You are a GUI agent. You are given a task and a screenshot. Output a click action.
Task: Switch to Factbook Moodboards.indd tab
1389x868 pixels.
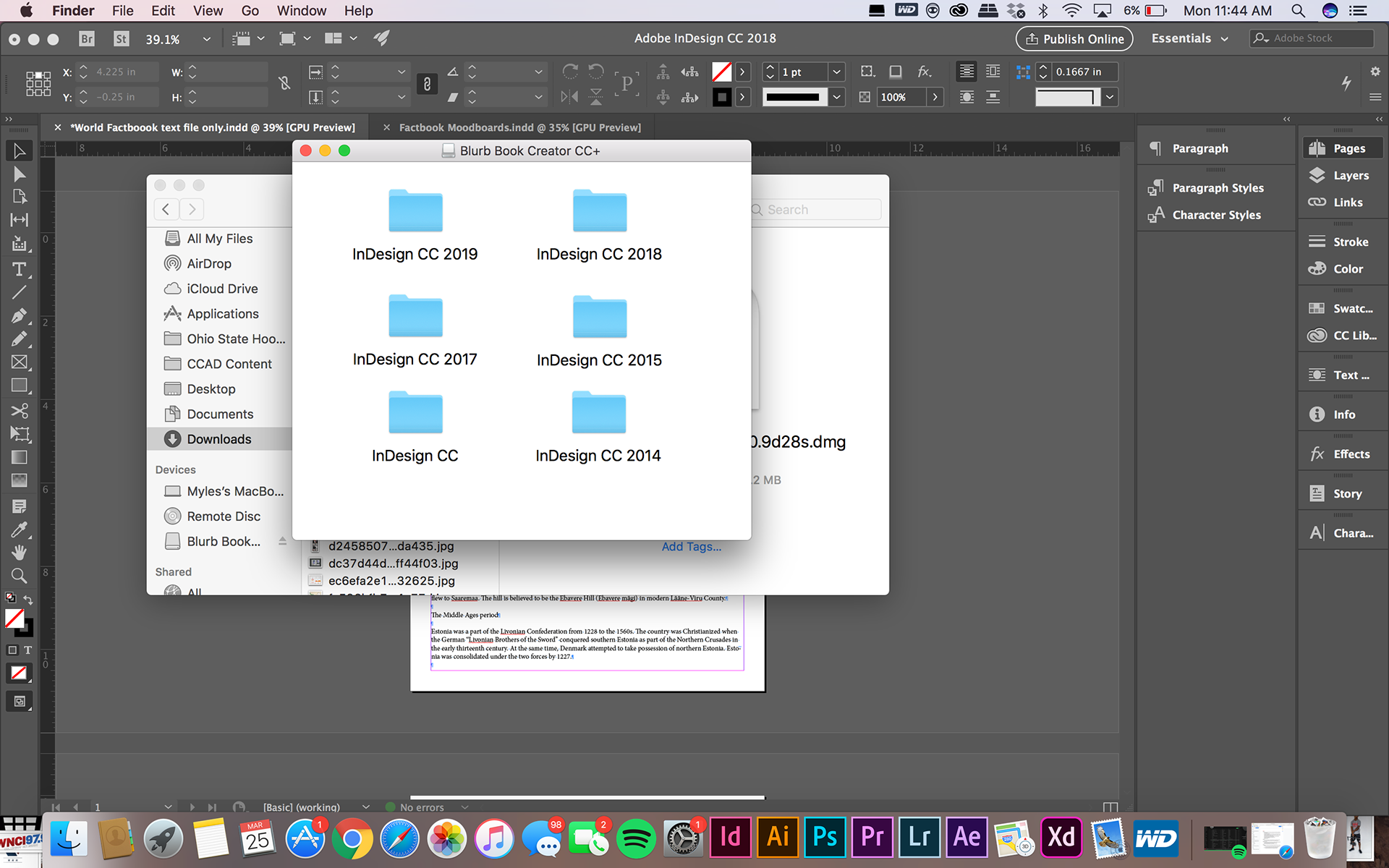519,127
